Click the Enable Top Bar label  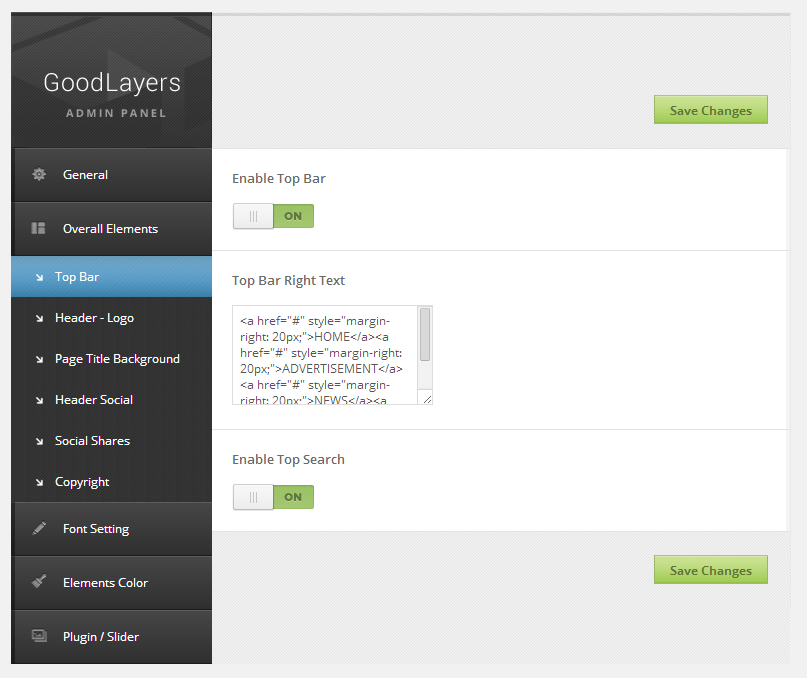(x=278, y=179)
